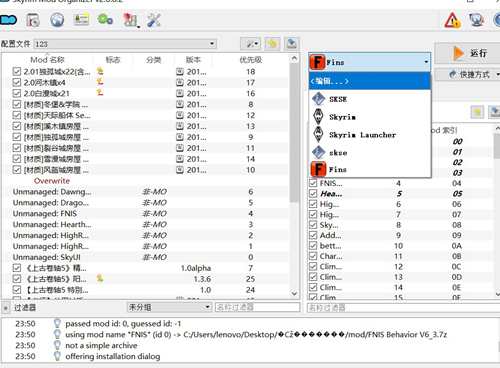This screenshot has height=368, width=500.
Task: Select Unmanaged: Hearth... row
Action: pyautogui.click(x=145, y=224)
